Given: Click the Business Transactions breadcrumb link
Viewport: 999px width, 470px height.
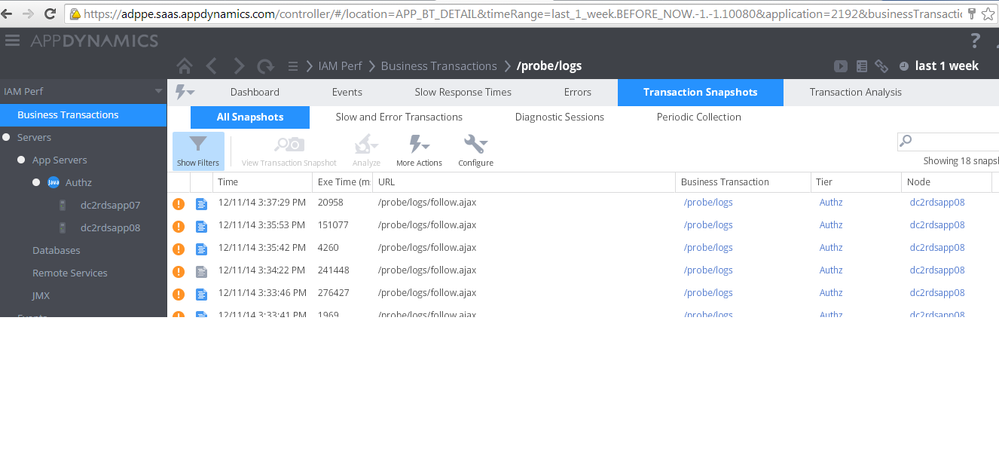Looking at the screenshot, I should click(439, 66).
